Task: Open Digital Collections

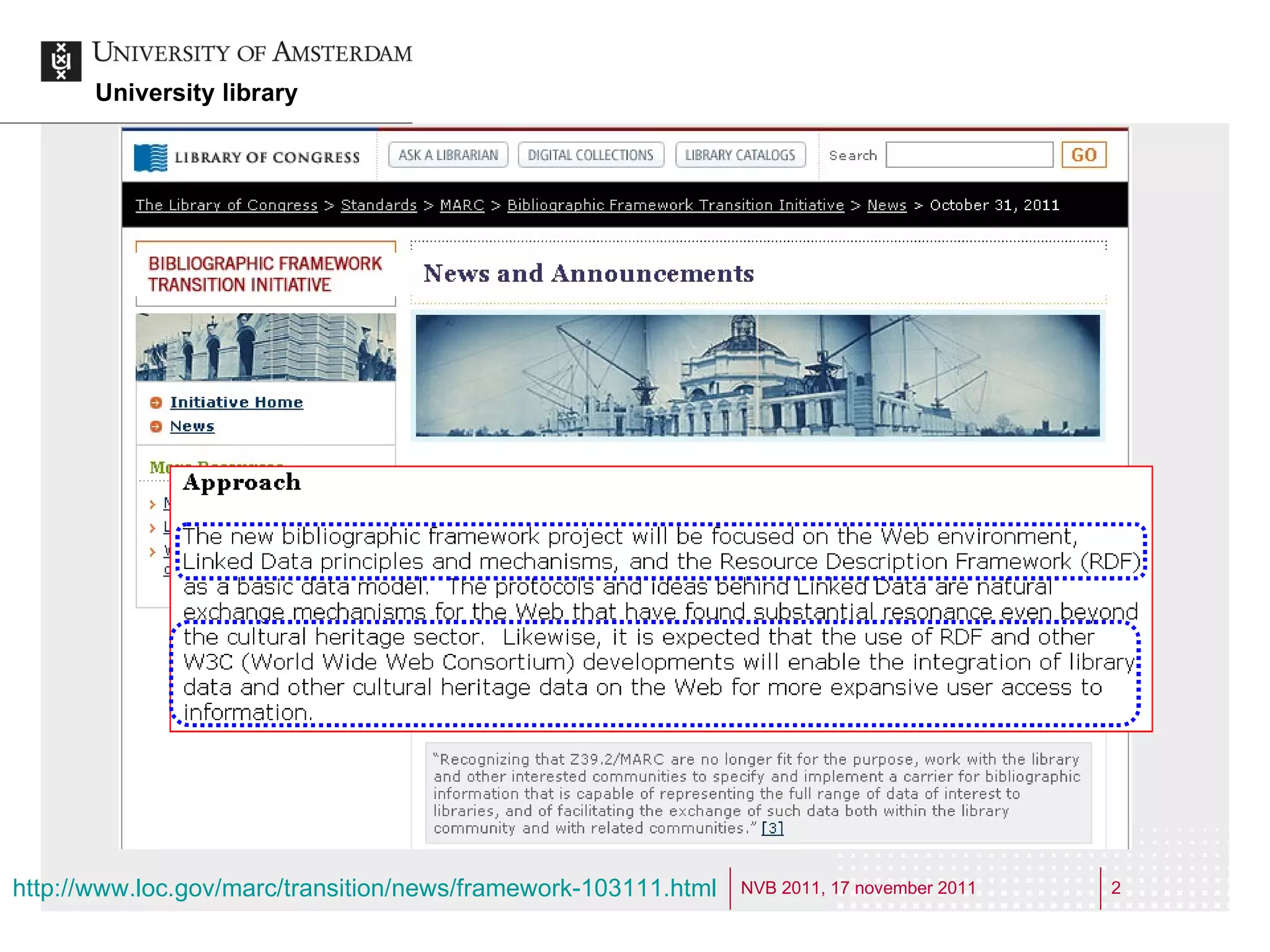Action: click(590, 155)
